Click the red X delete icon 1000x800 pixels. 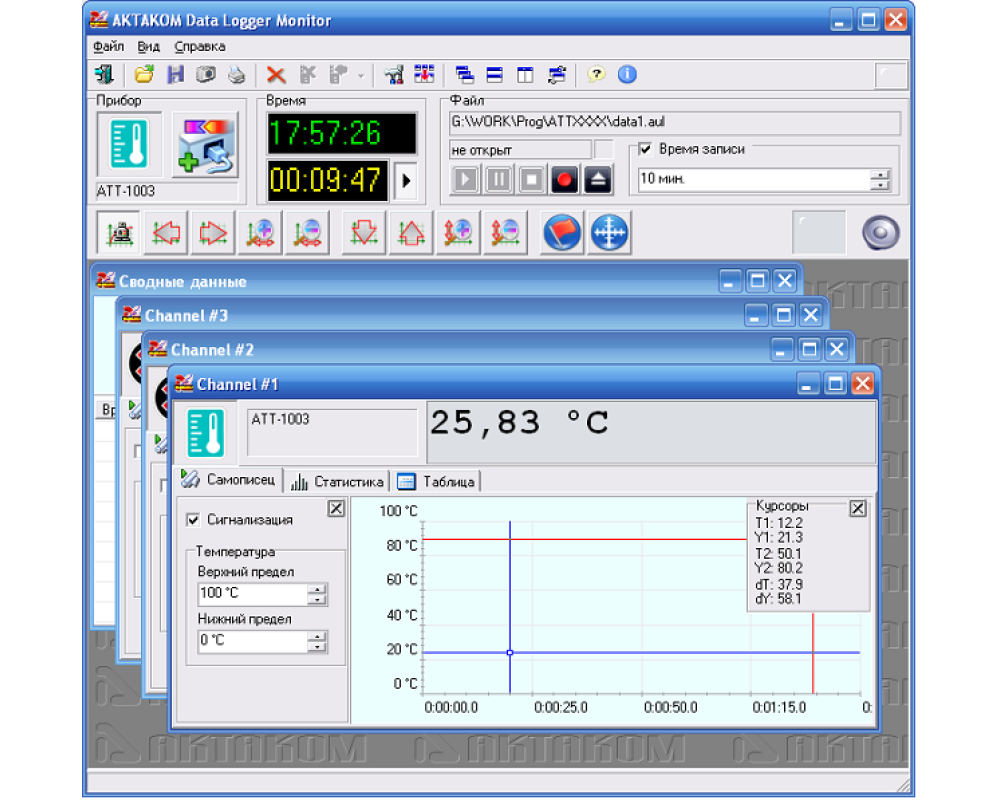coord(276,74)
